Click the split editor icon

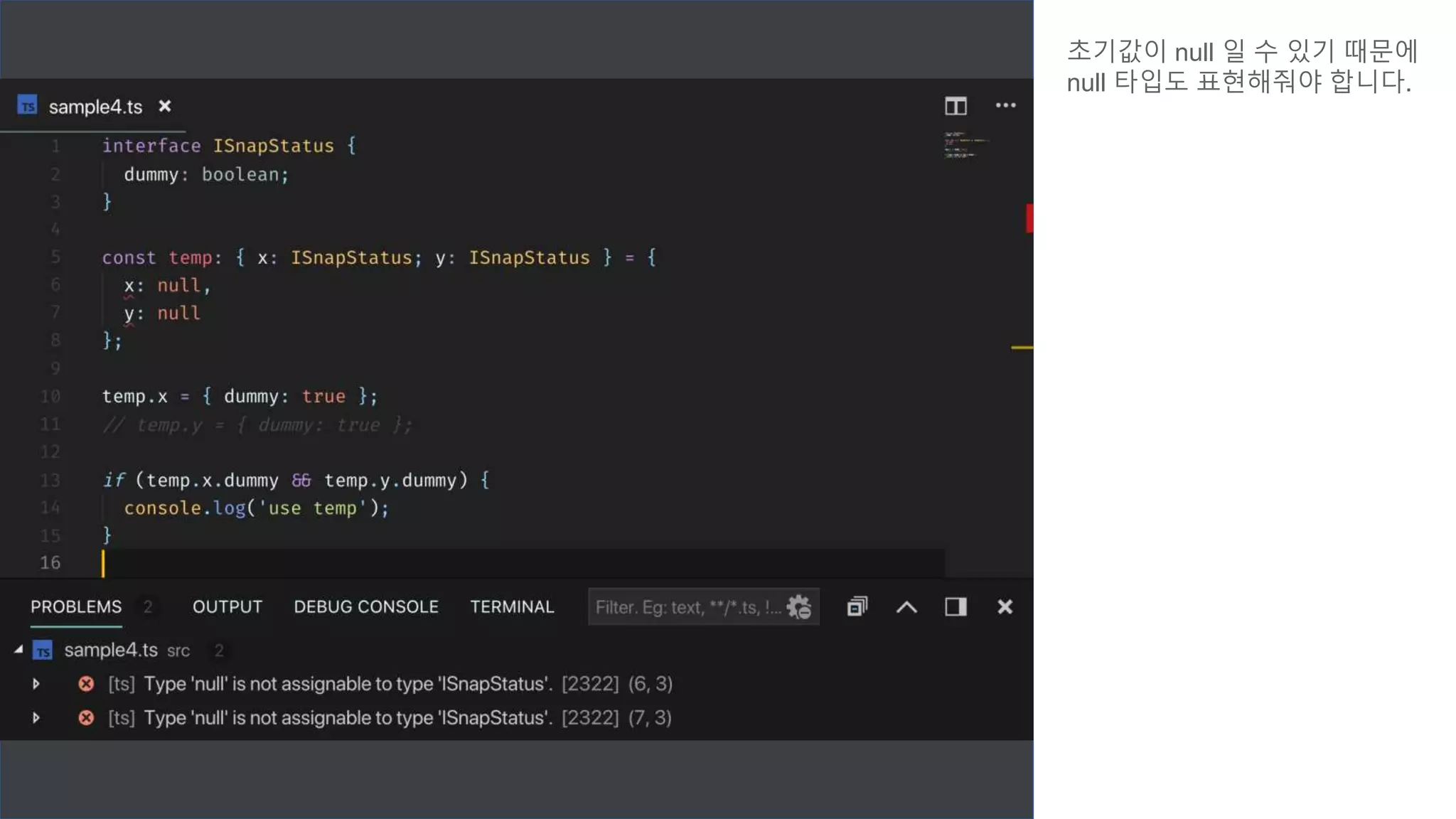pos(955,107)
